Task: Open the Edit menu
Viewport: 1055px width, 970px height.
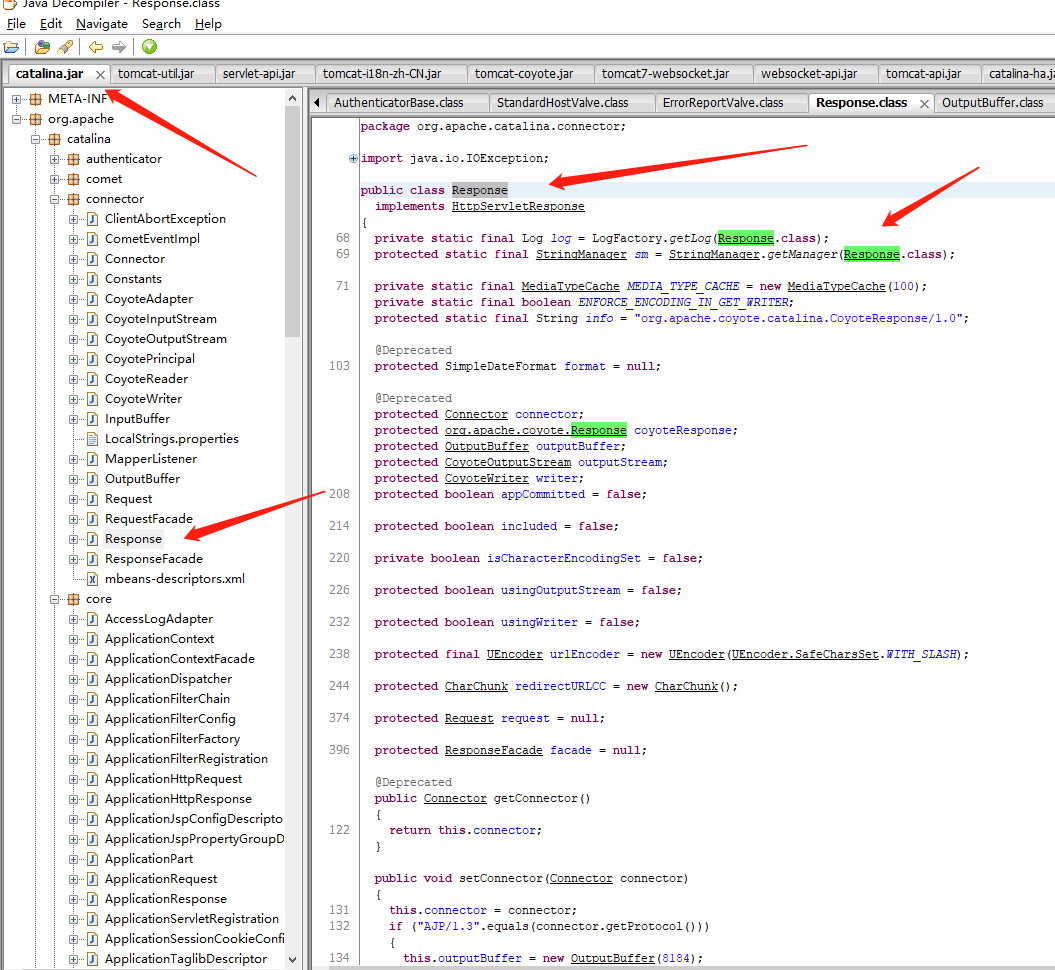Action: pyautogui.click(x=50, y=24)
